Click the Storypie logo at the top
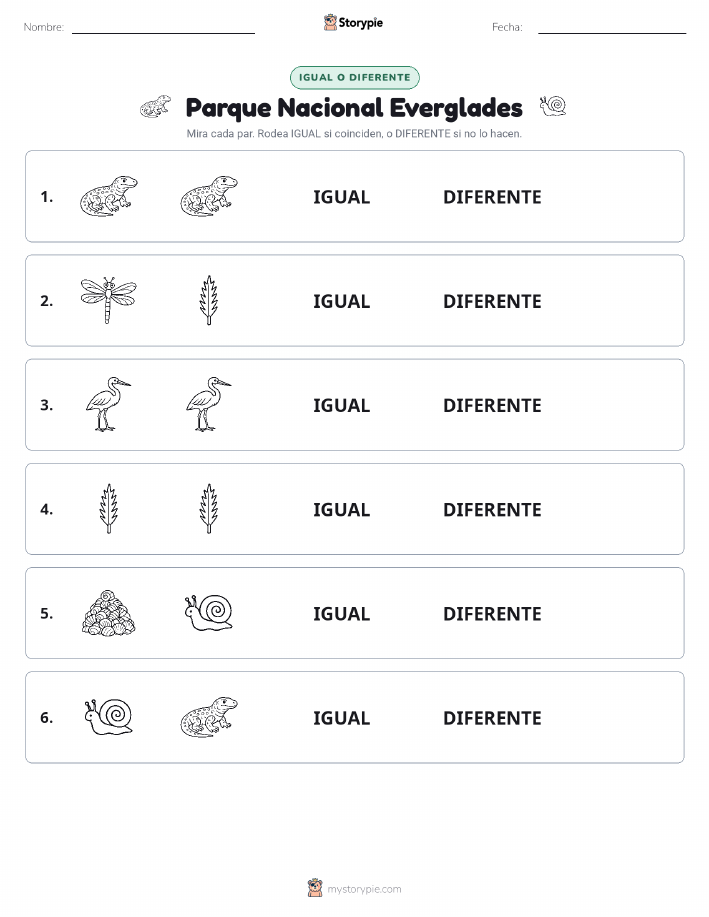Image resolution: width=709 pixels, height=917 pixels. pyautogui.click(x=353, y=23)
